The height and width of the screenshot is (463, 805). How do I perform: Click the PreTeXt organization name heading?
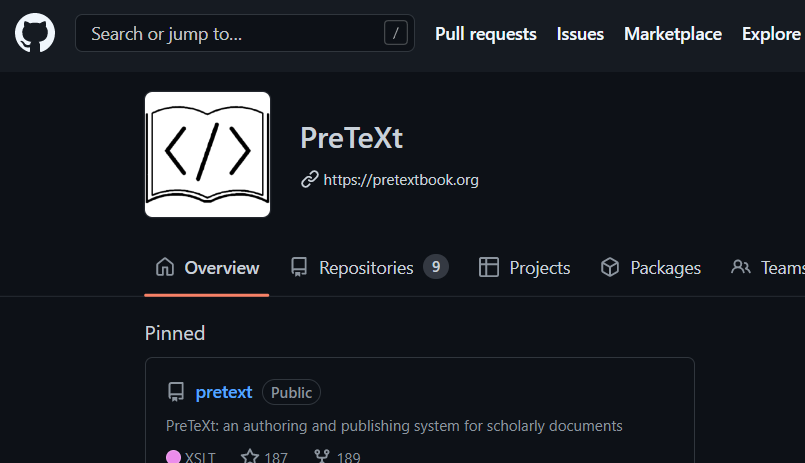click(x=352, y=138)
